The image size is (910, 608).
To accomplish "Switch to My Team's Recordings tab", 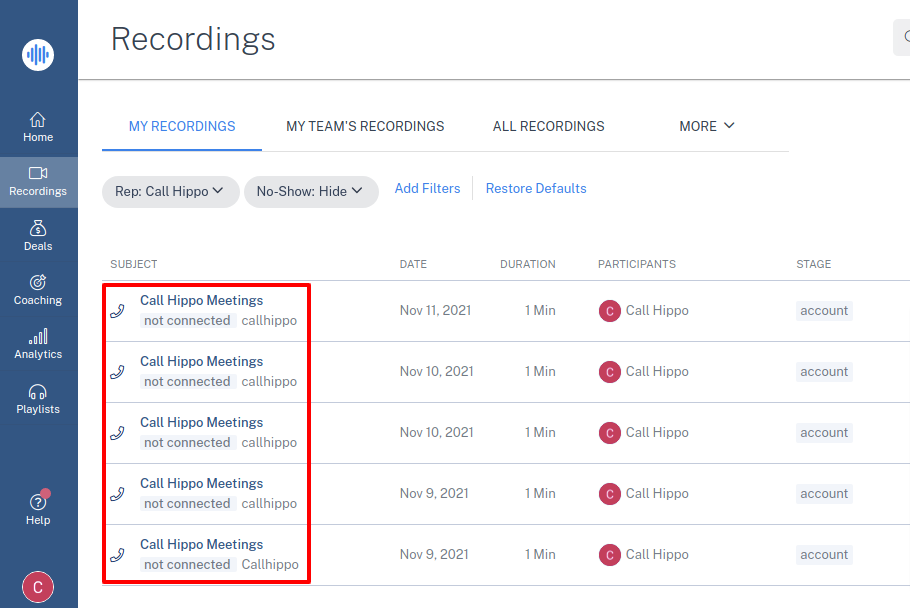I will (x=365, y=126).
